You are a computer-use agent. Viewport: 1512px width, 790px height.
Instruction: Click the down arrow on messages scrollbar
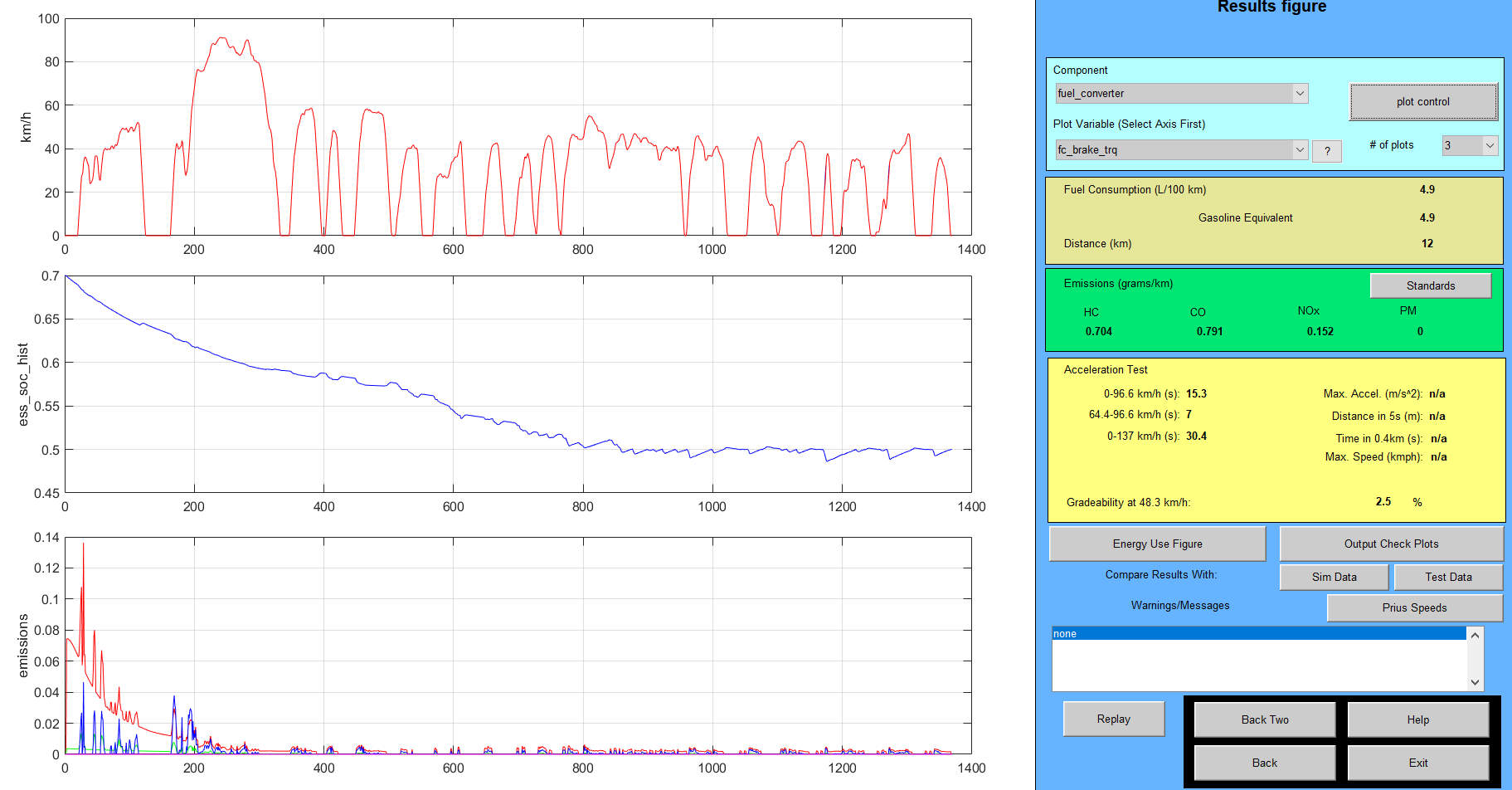tap(1474, 683)
